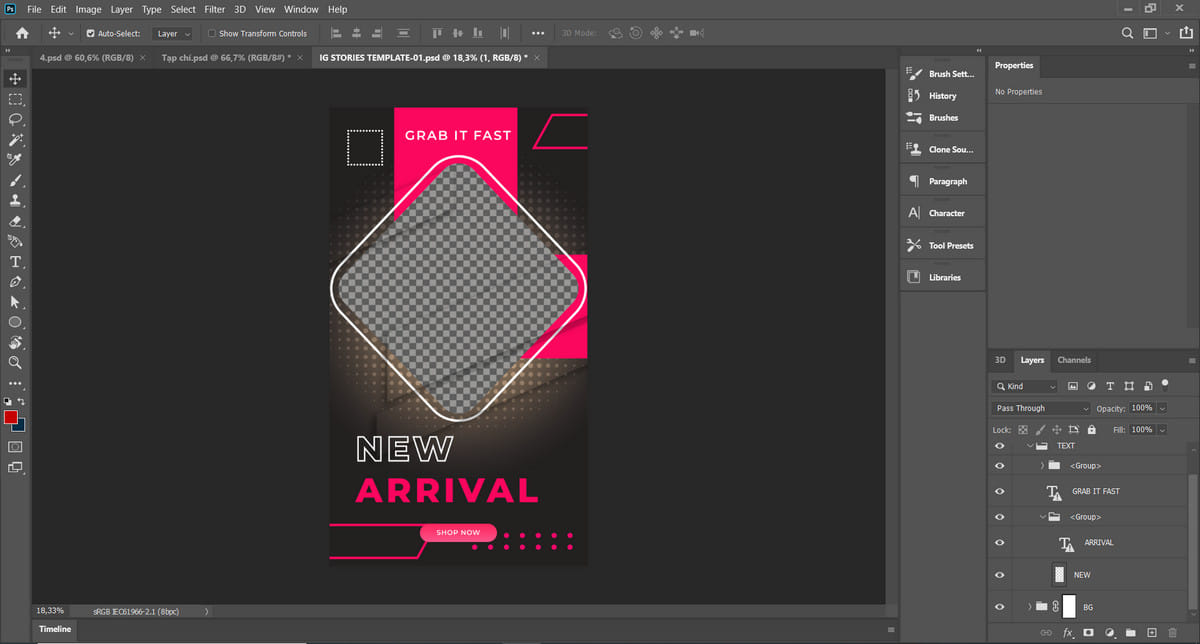Enable Show Transform Controls checkbox
Screen dimensions: 1200x644
211,33
